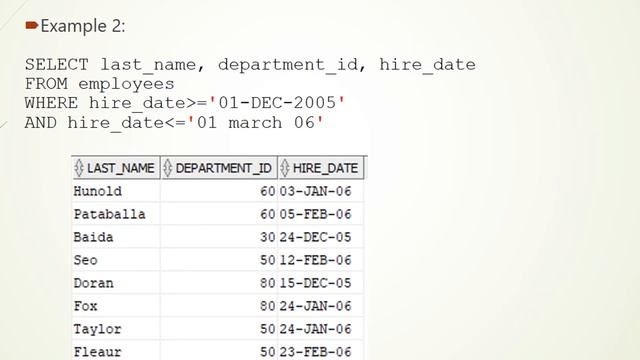This screenshot has width=640, height=360.
Task: Click the sort icon beside DEPARTMENT_ID
Action: tap(167, 168)
